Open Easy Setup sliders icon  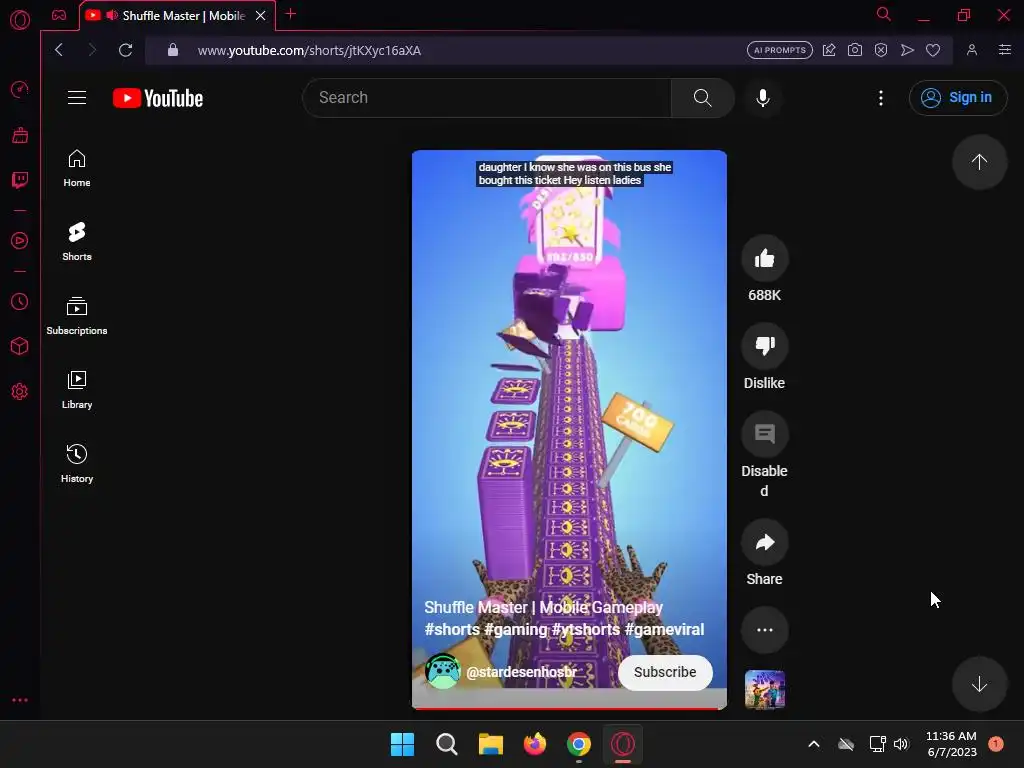click(1004, 50)
